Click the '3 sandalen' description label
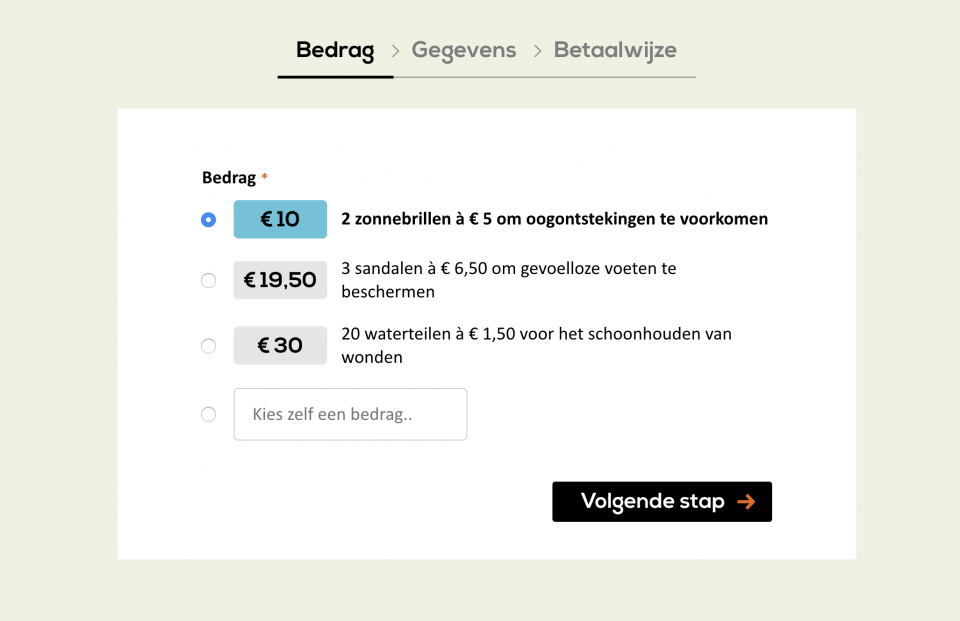 [509, 280]
